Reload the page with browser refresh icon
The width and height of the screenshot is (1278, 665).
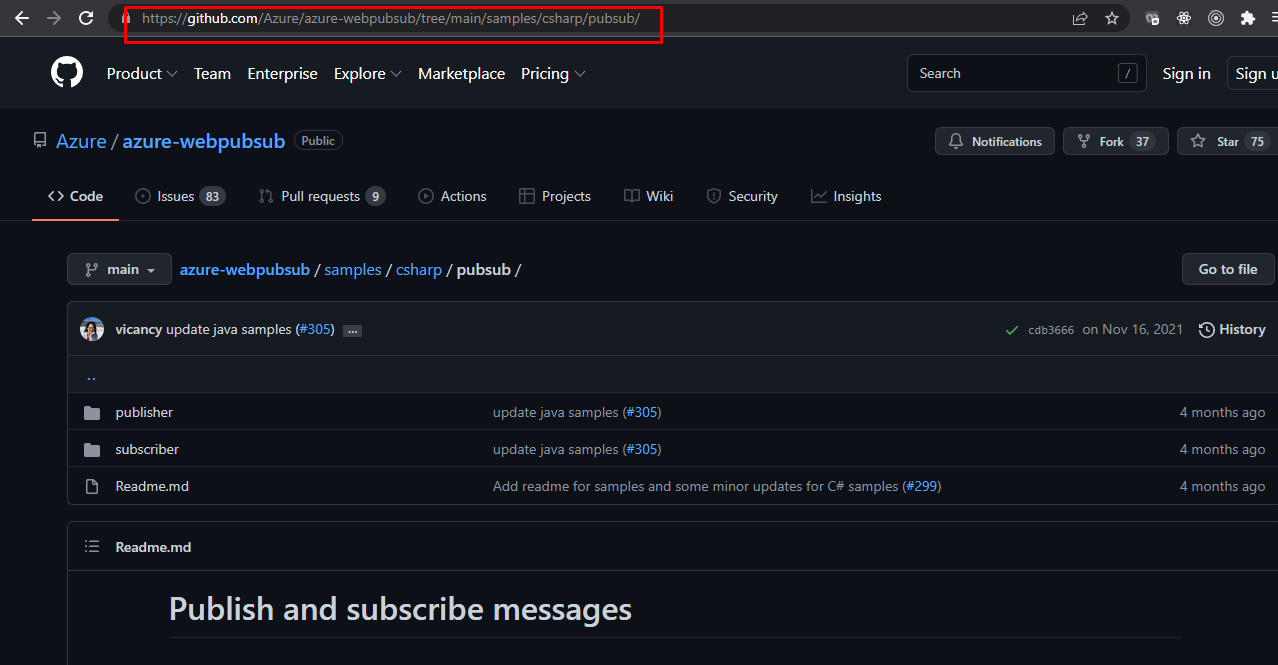click(86, 18)
